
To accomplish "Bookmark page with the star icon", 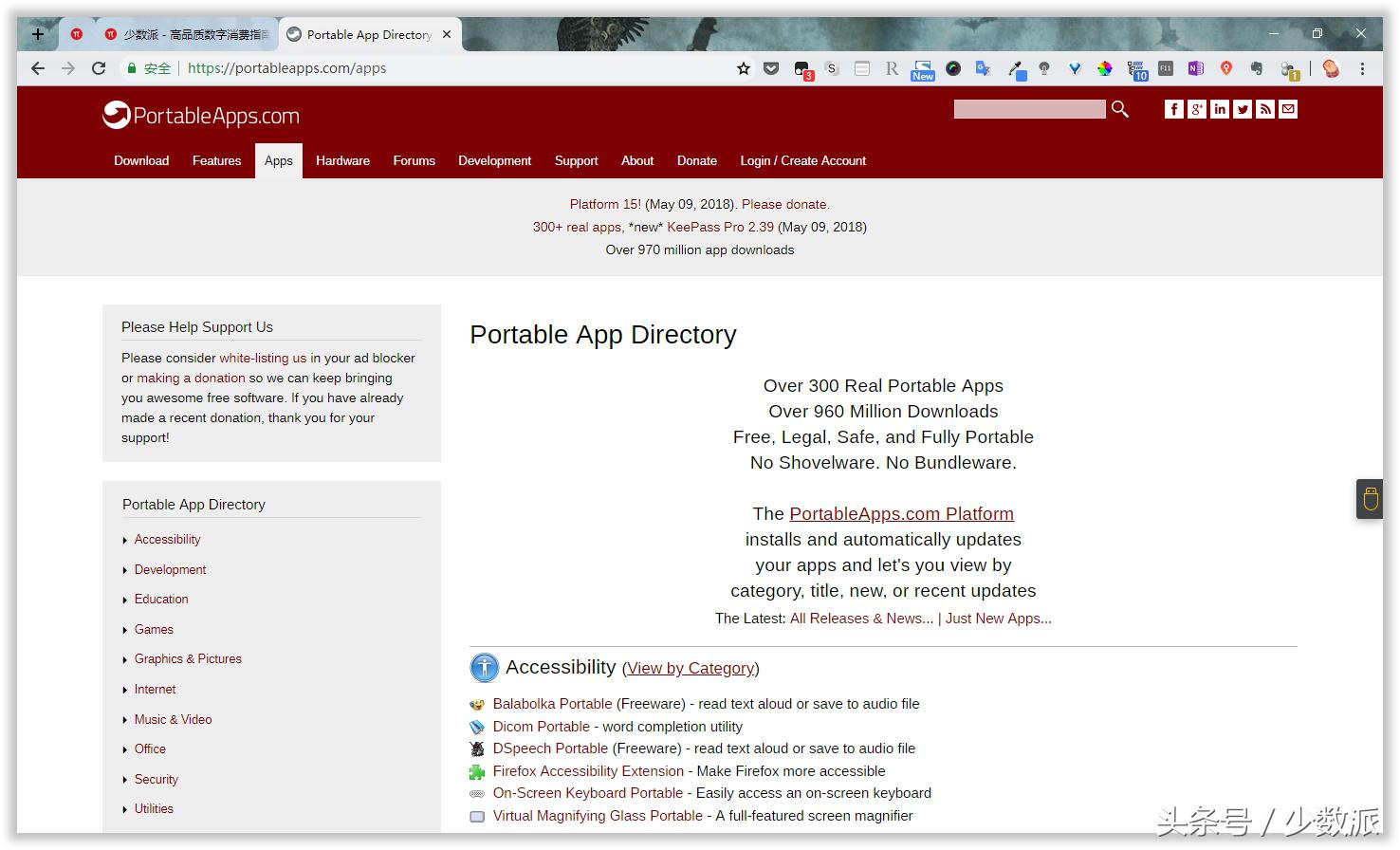I will click(x=744, y=68).
